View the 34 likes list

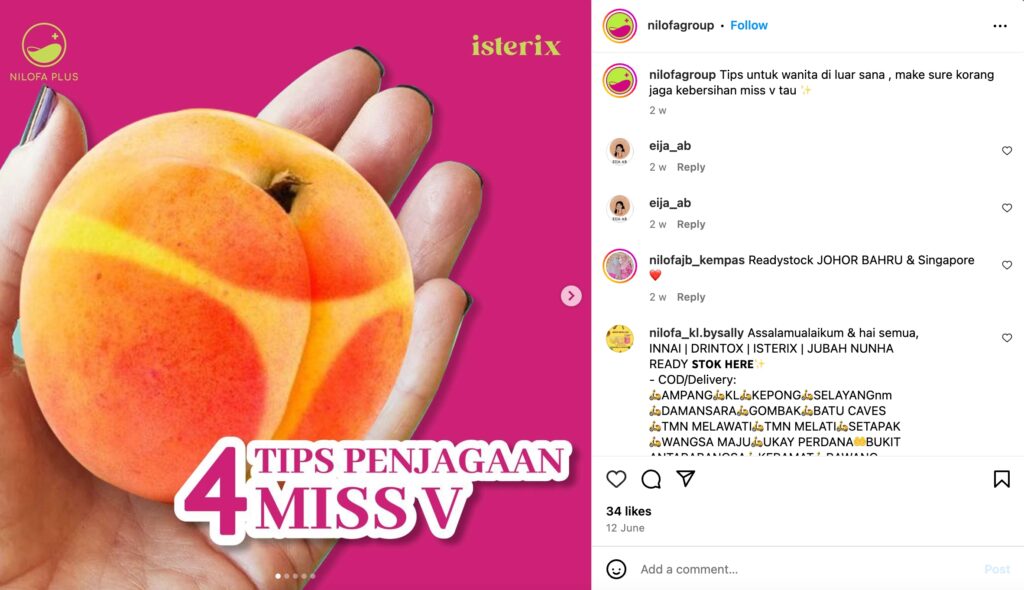tap(628, 511)
